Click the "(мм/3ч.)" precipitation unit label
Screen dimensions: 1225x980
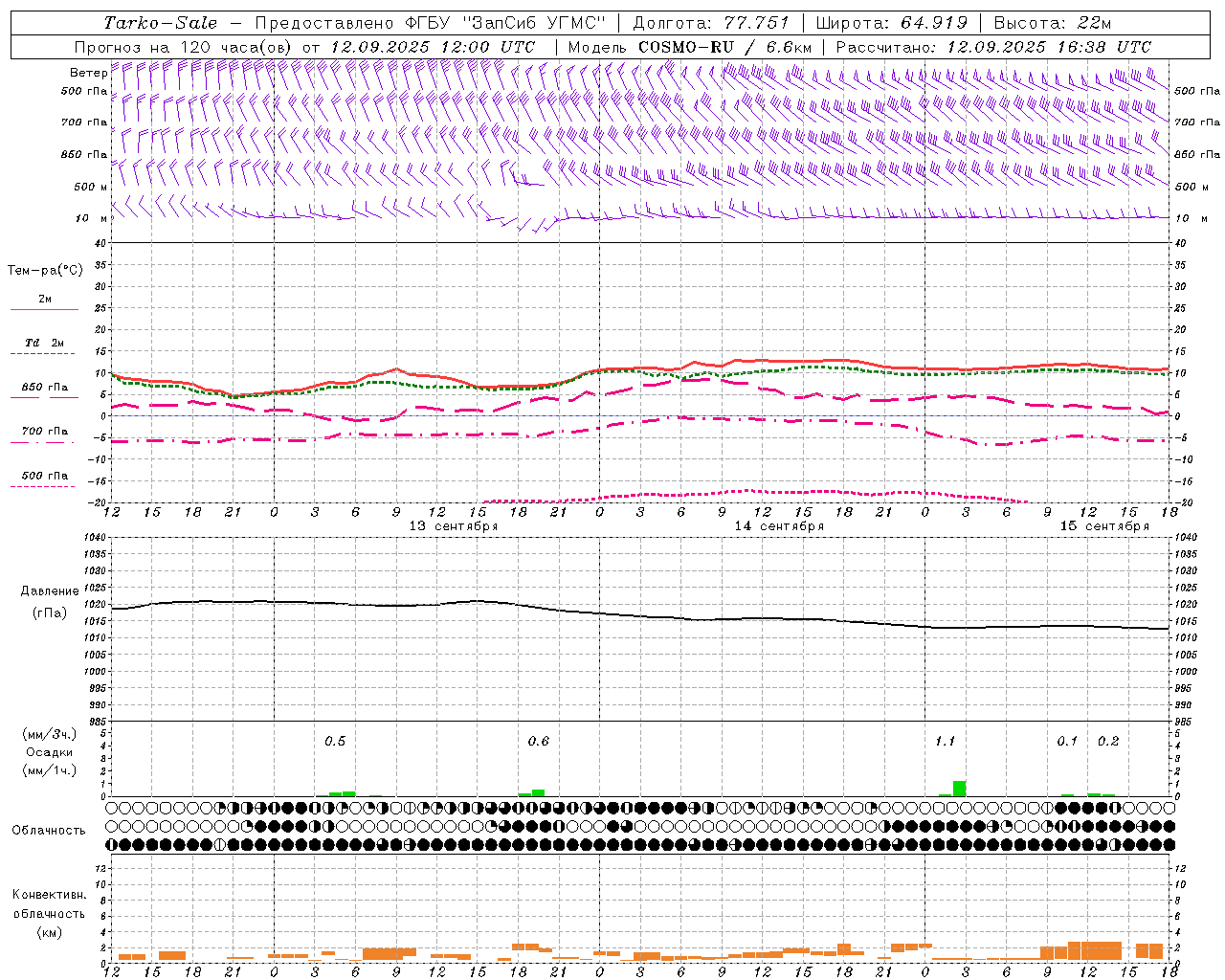[50, 734]
